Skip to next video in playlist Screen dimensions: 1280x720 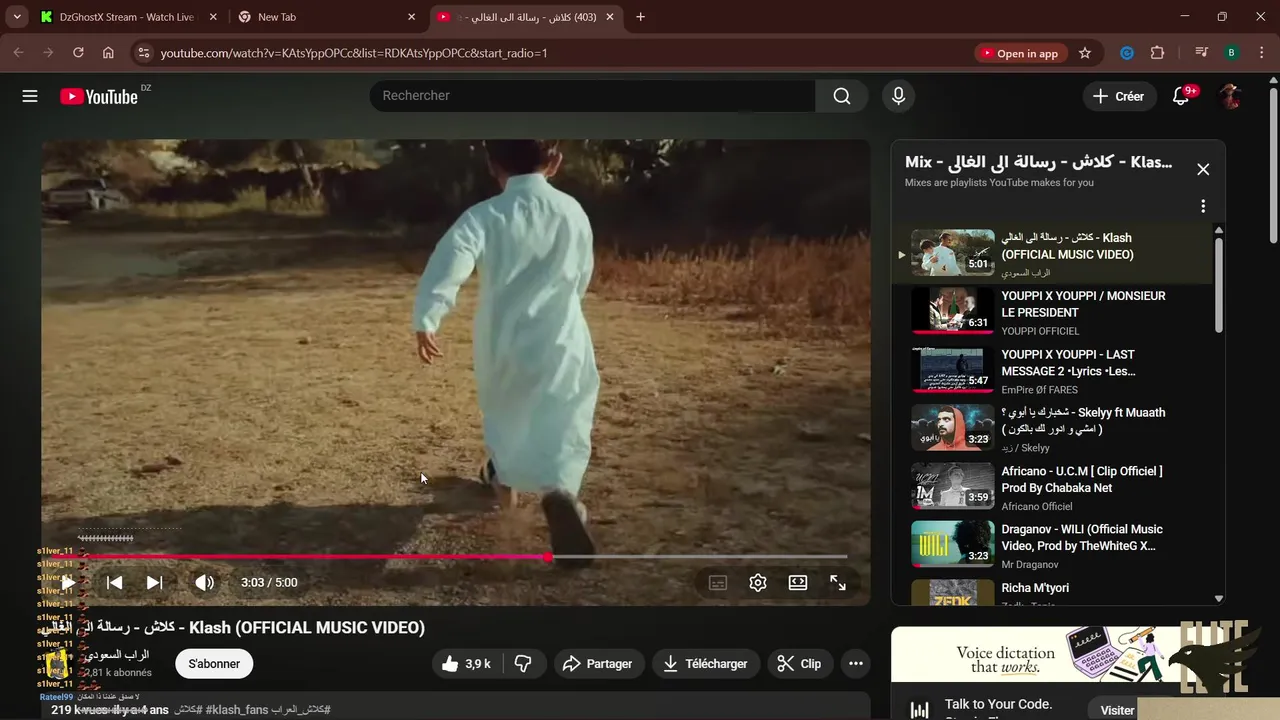click(x=154, y=582)
